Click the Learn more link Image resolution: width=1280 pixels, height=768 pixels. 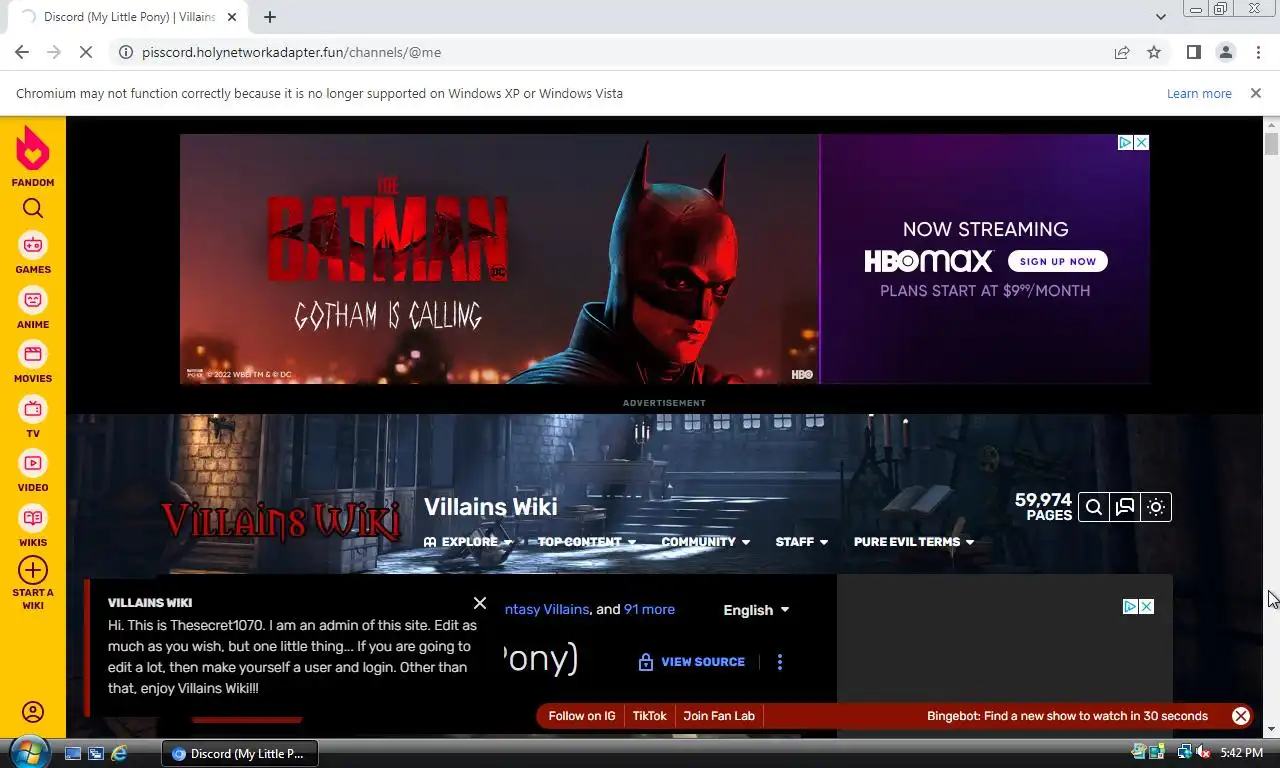click(1199, 93)
